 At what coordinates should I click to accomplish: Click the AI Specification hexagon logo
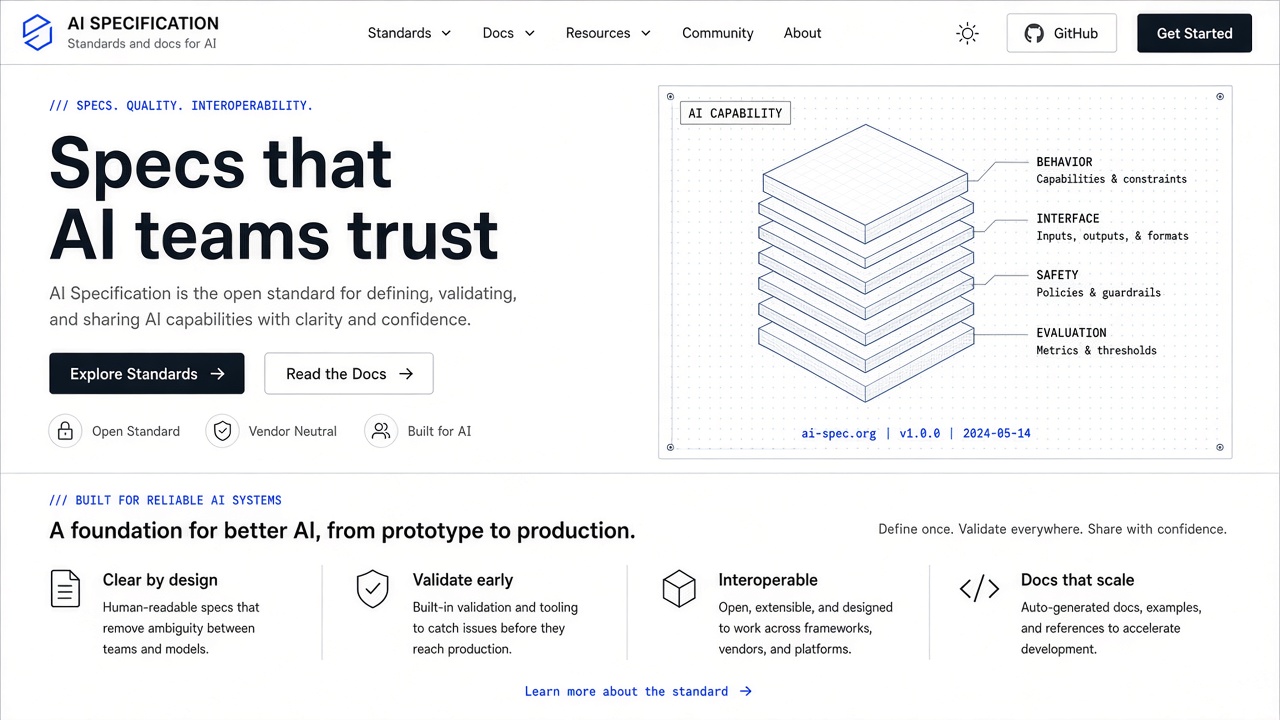click(37, 32)
